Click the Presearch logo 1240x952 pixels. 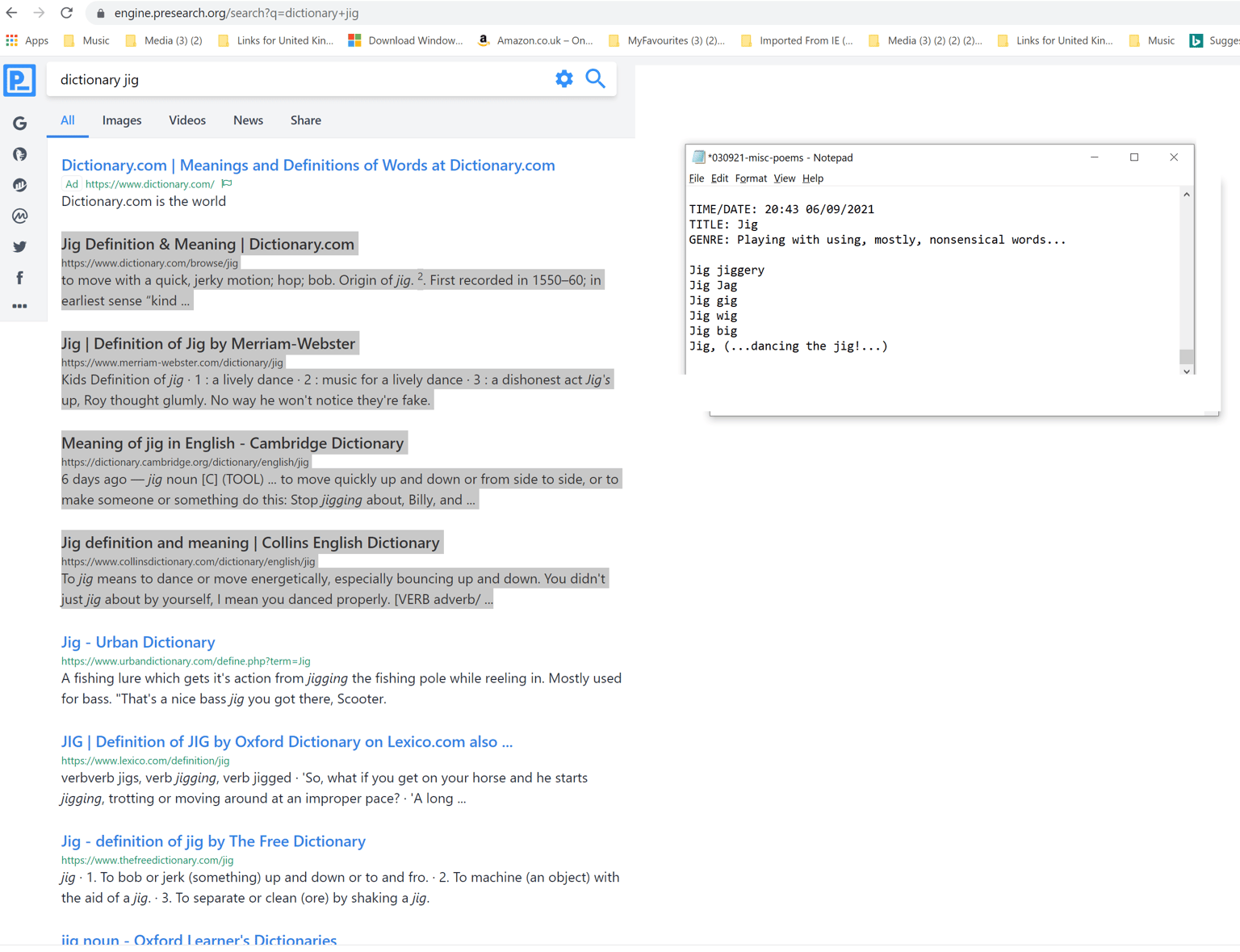coord(19,80)
